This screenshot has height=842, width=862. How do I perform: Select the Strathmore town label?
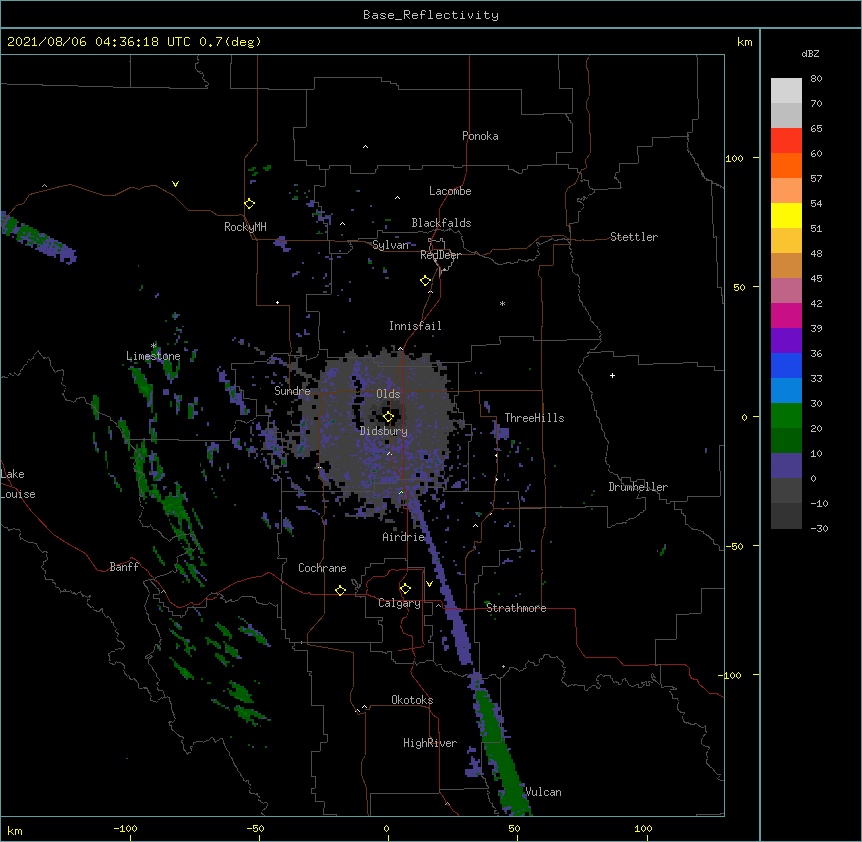pyautogui.click(x=516, y=608)
